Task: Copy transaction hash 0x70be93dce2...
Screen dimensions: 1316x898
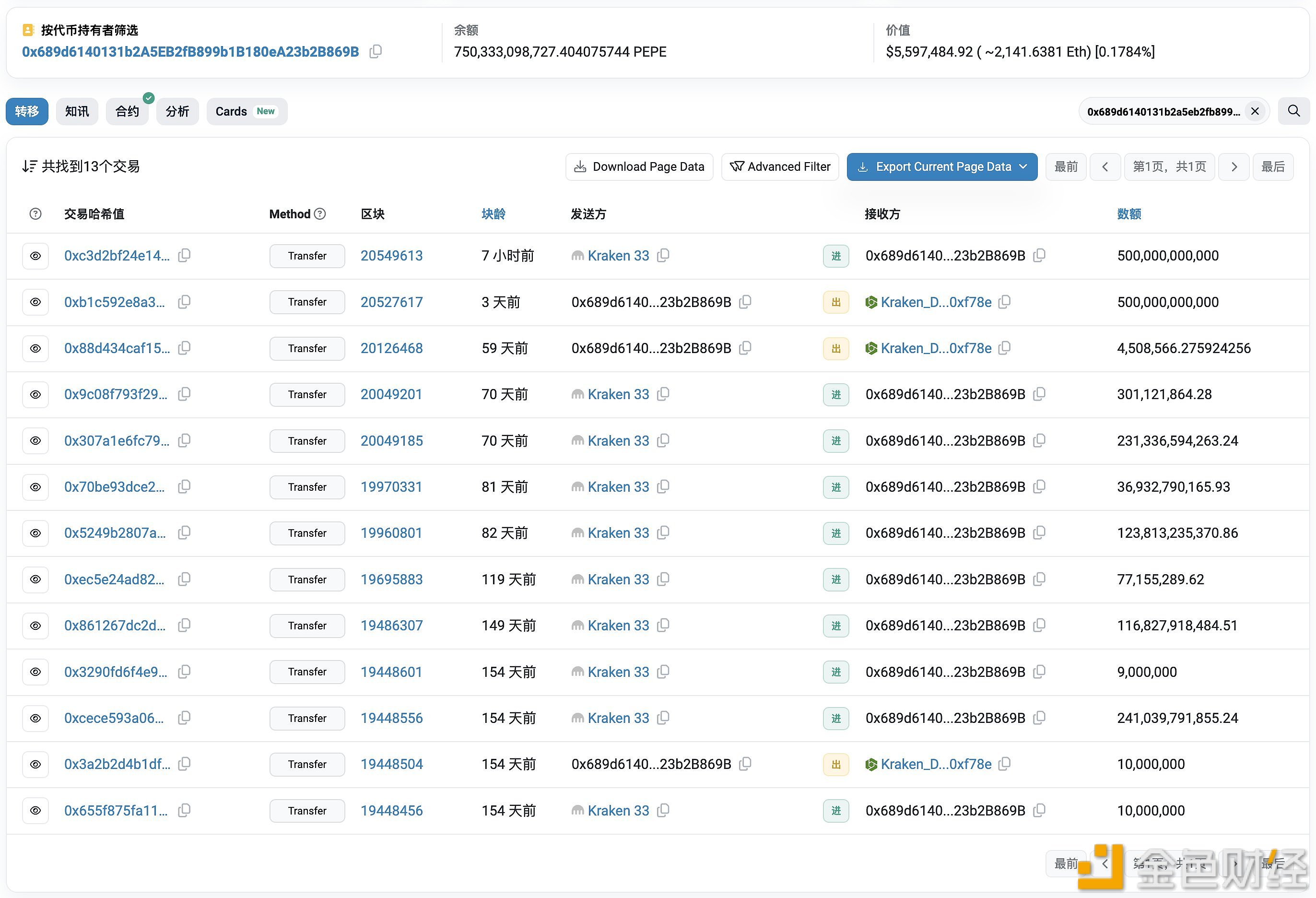Action: (x=184, y=487)
